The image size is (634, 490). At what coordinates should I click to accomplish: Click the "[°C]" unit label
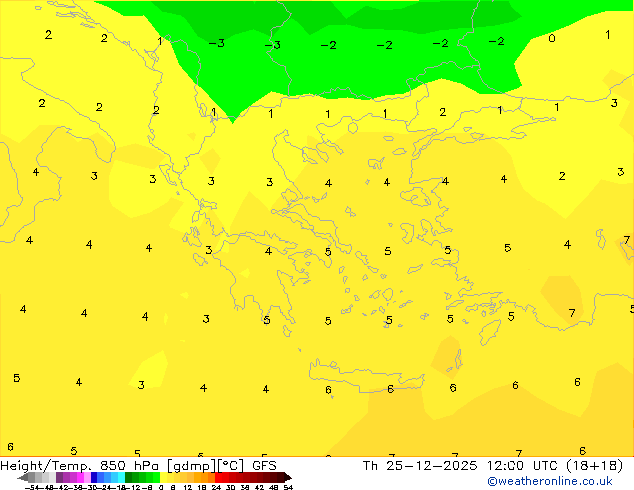231,466
